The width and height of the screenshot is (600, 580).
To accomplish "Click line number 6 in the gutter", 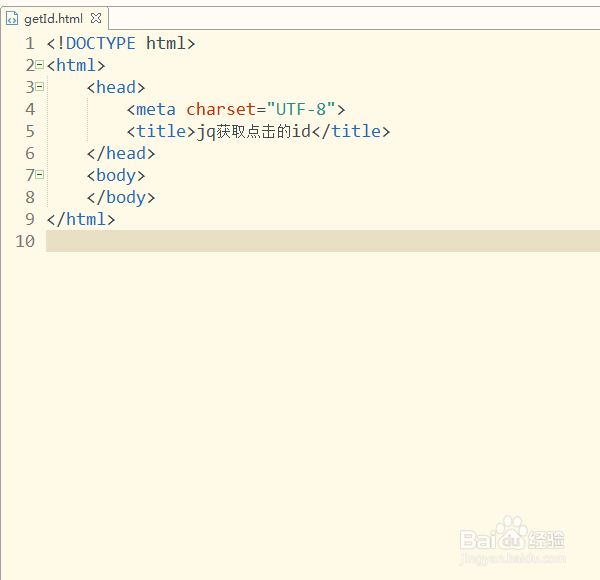I will 30,153.
